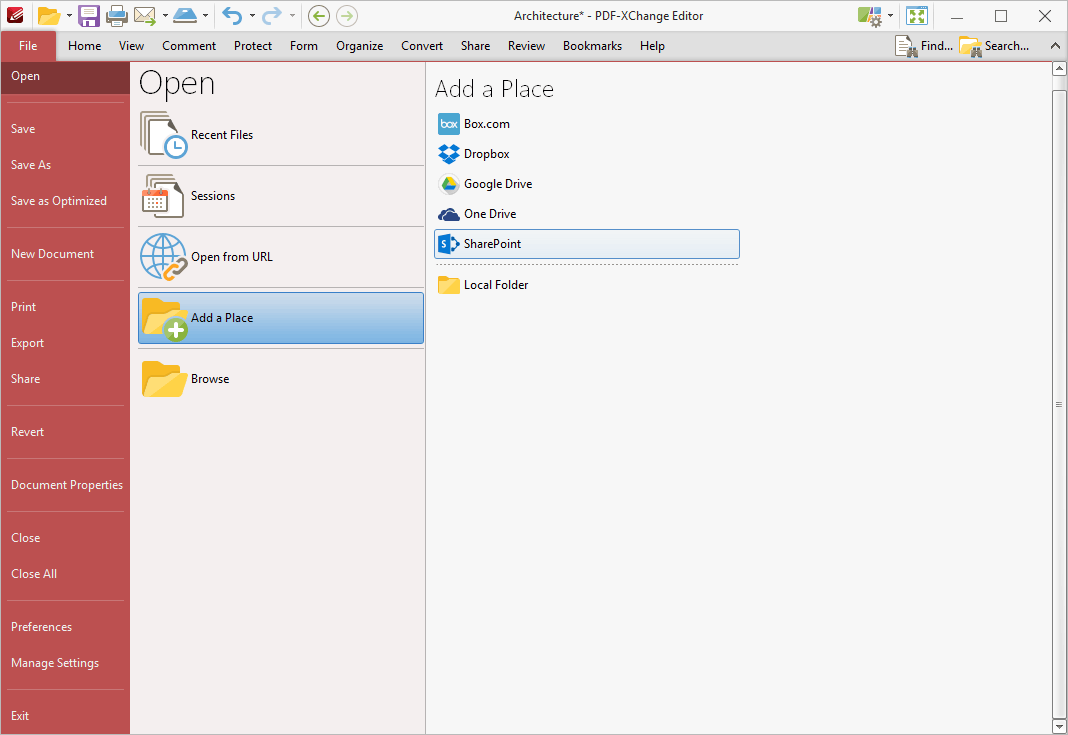Image resolution: width=1068 pixels, height=735 pixels.
Task: Go to the Form tab
Action: coord(304,46)
